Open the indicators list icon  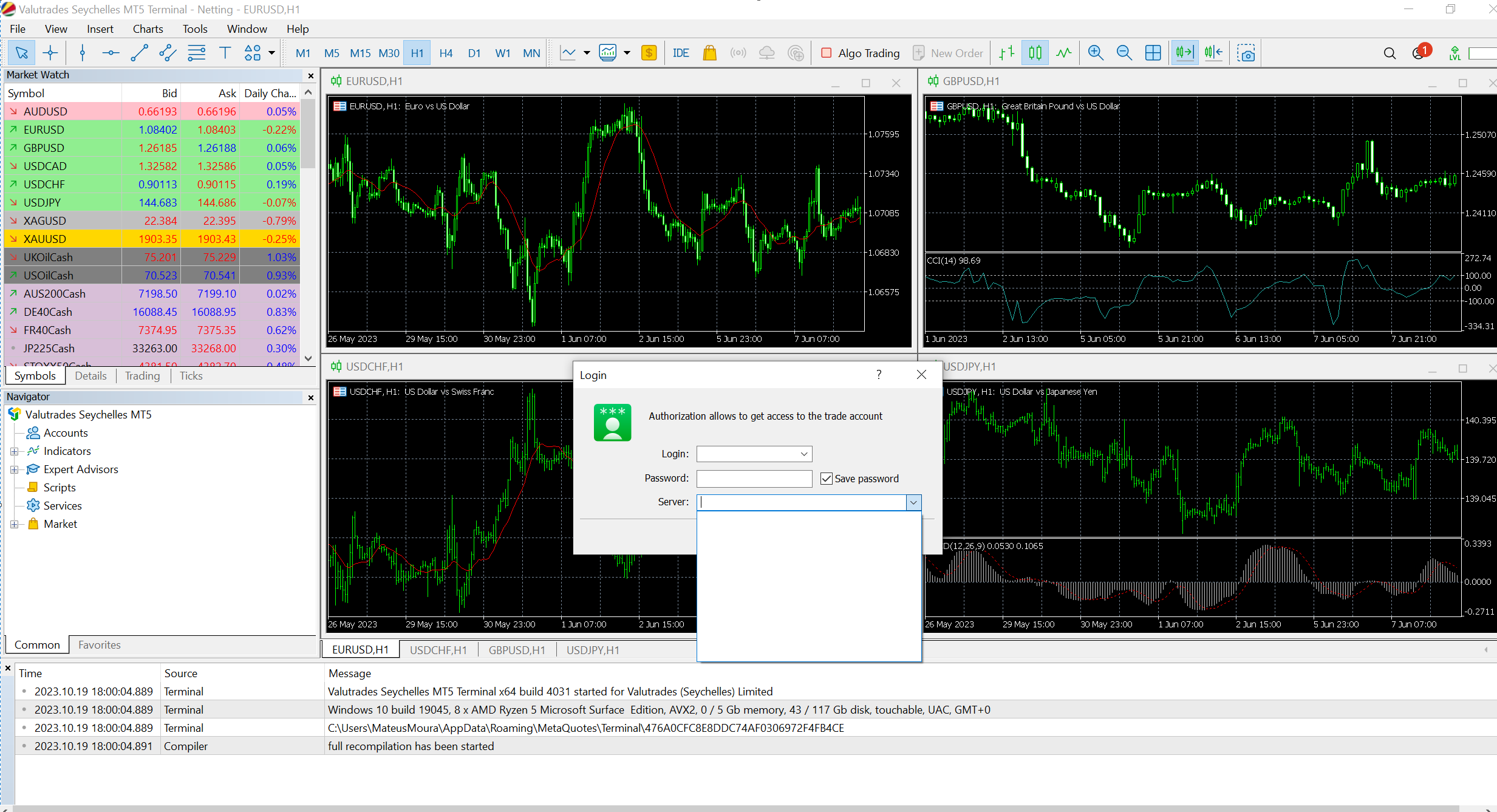[608, 53]
